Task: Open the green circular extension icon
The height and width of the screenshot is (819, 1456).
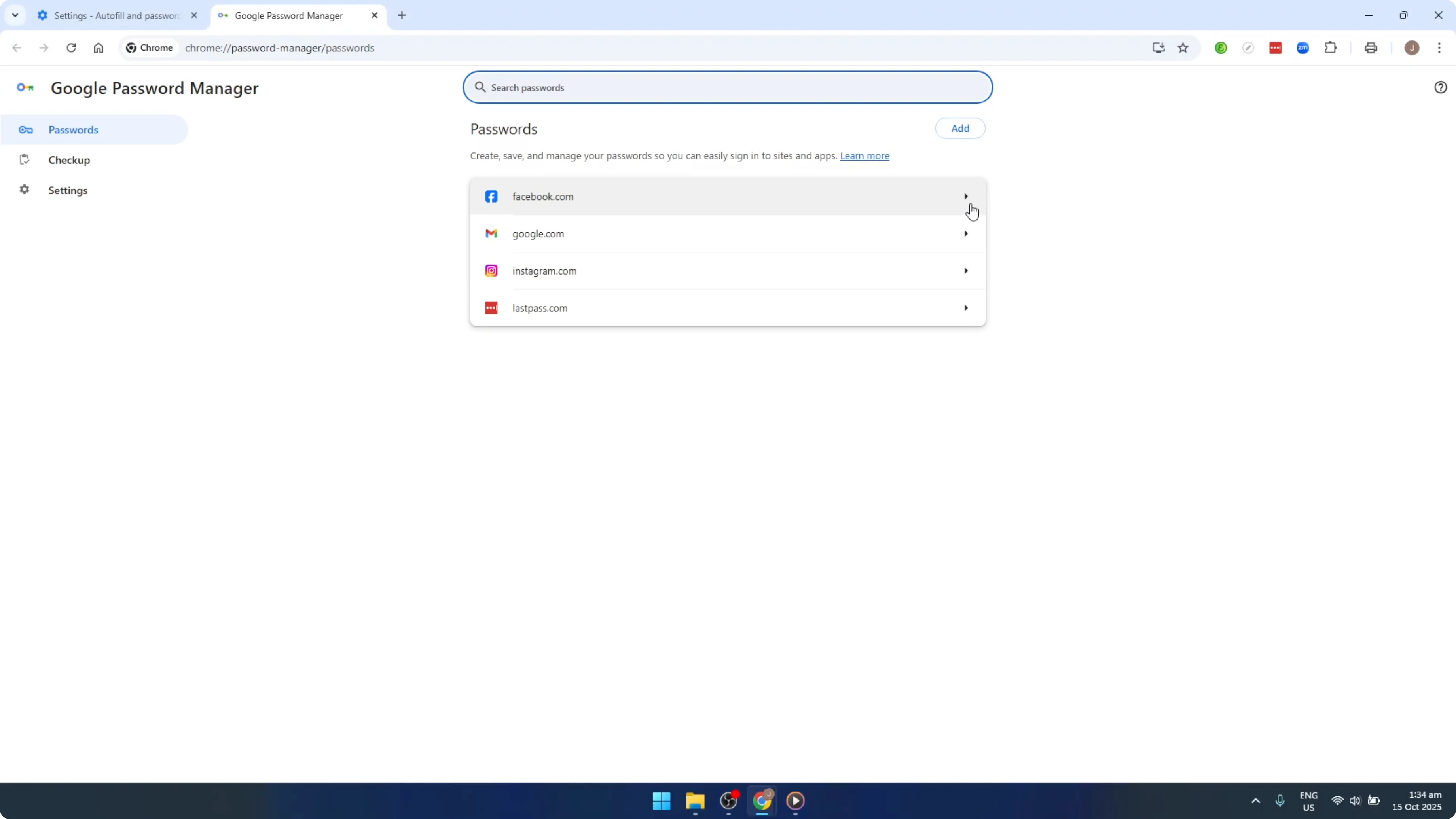Action: pos(1221,48)
